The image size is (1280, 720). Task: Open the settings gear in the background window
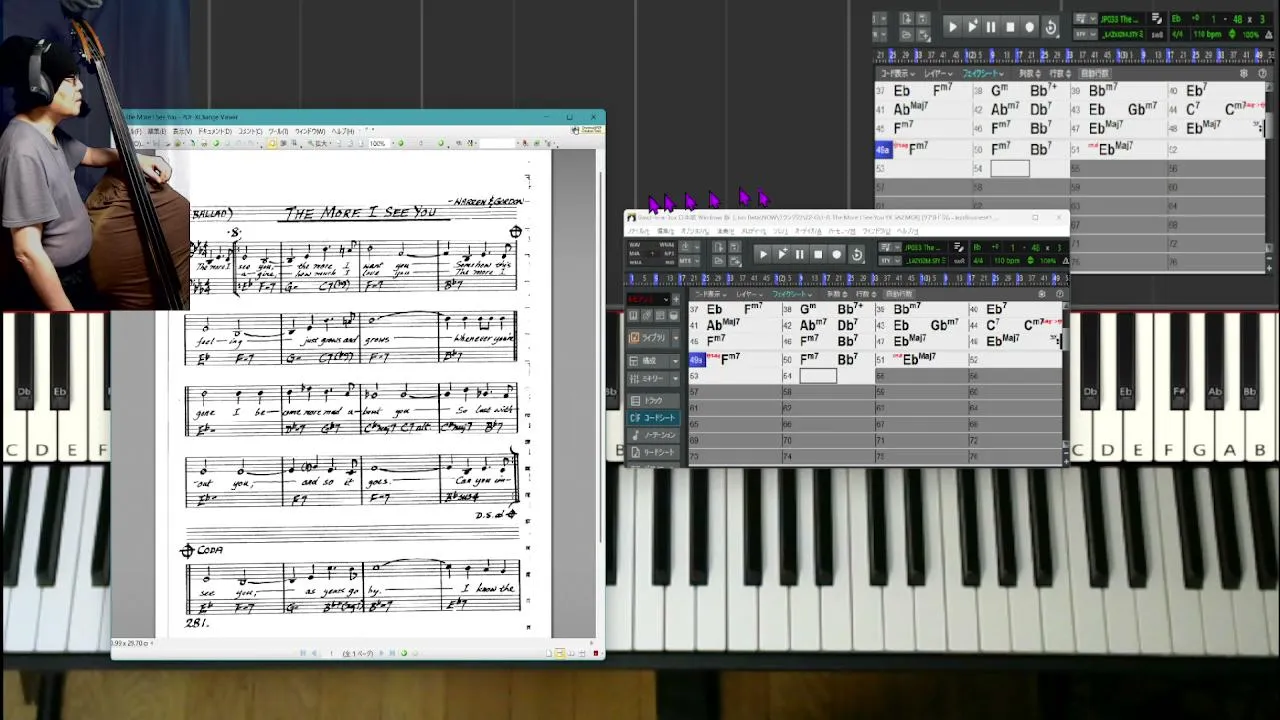point(1244,73)
